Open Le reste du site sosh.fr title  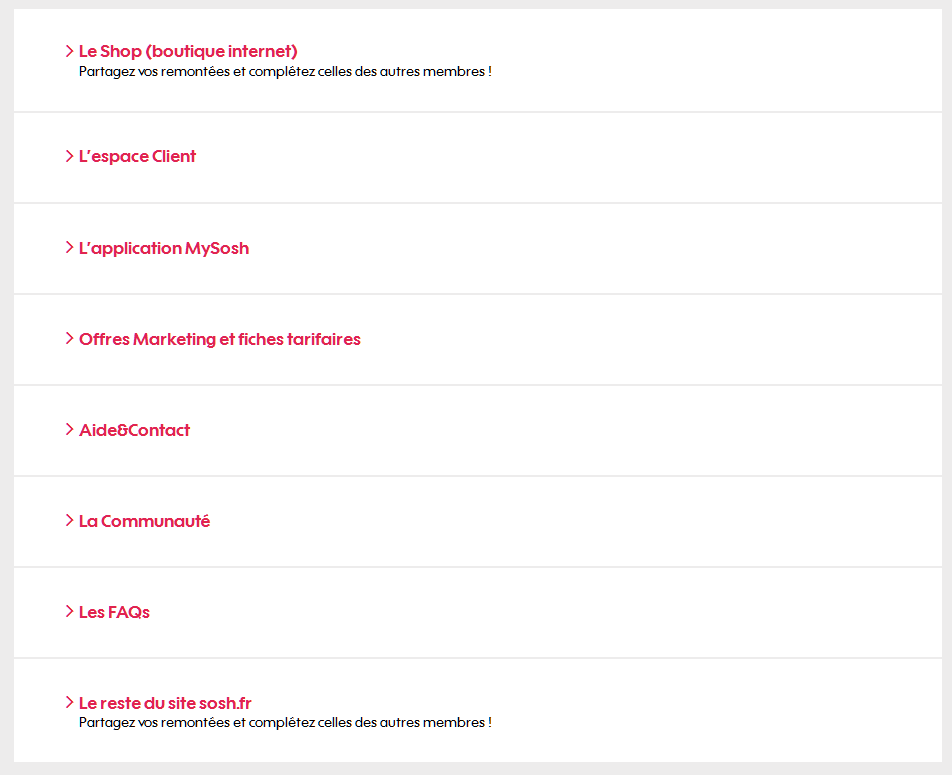165,703
